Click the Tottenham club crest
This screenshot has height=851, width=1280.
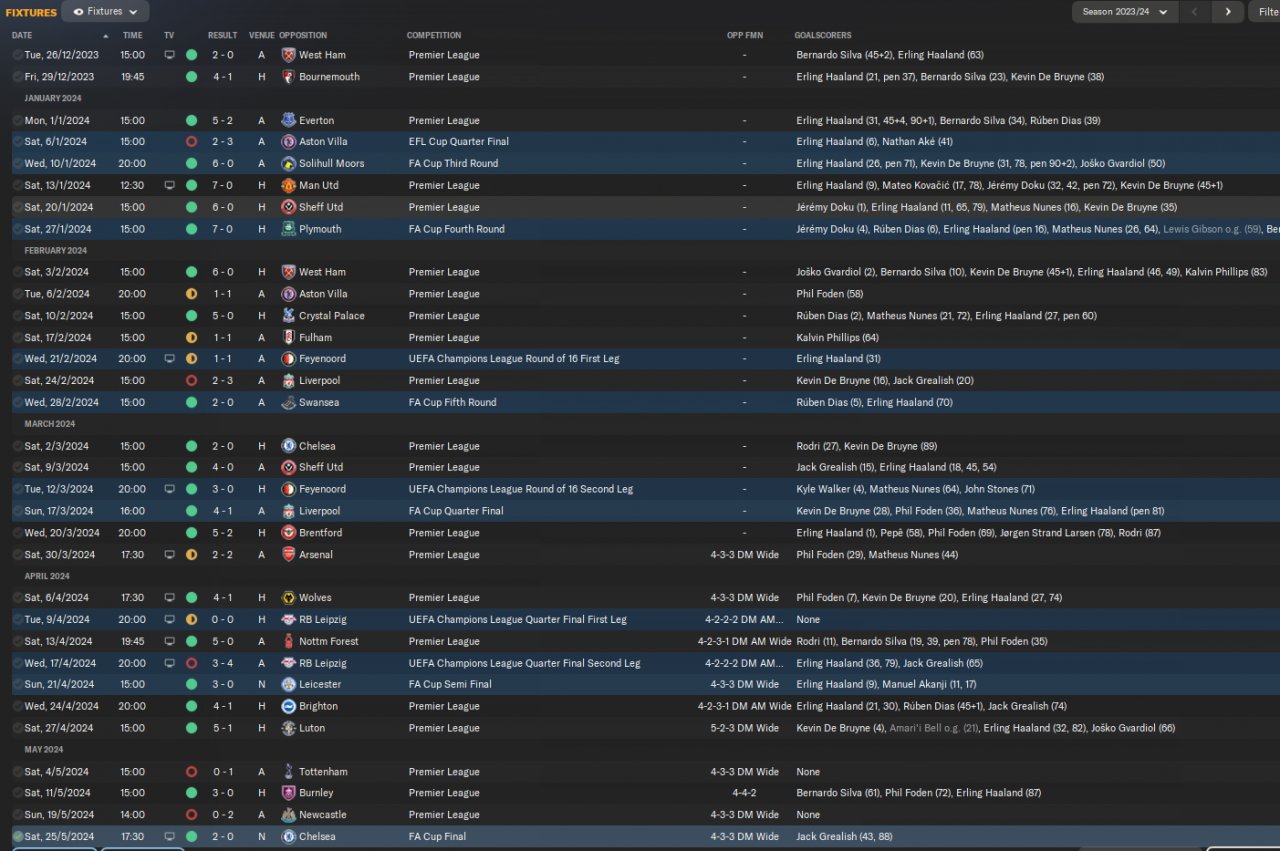click(x=289, y=772)
